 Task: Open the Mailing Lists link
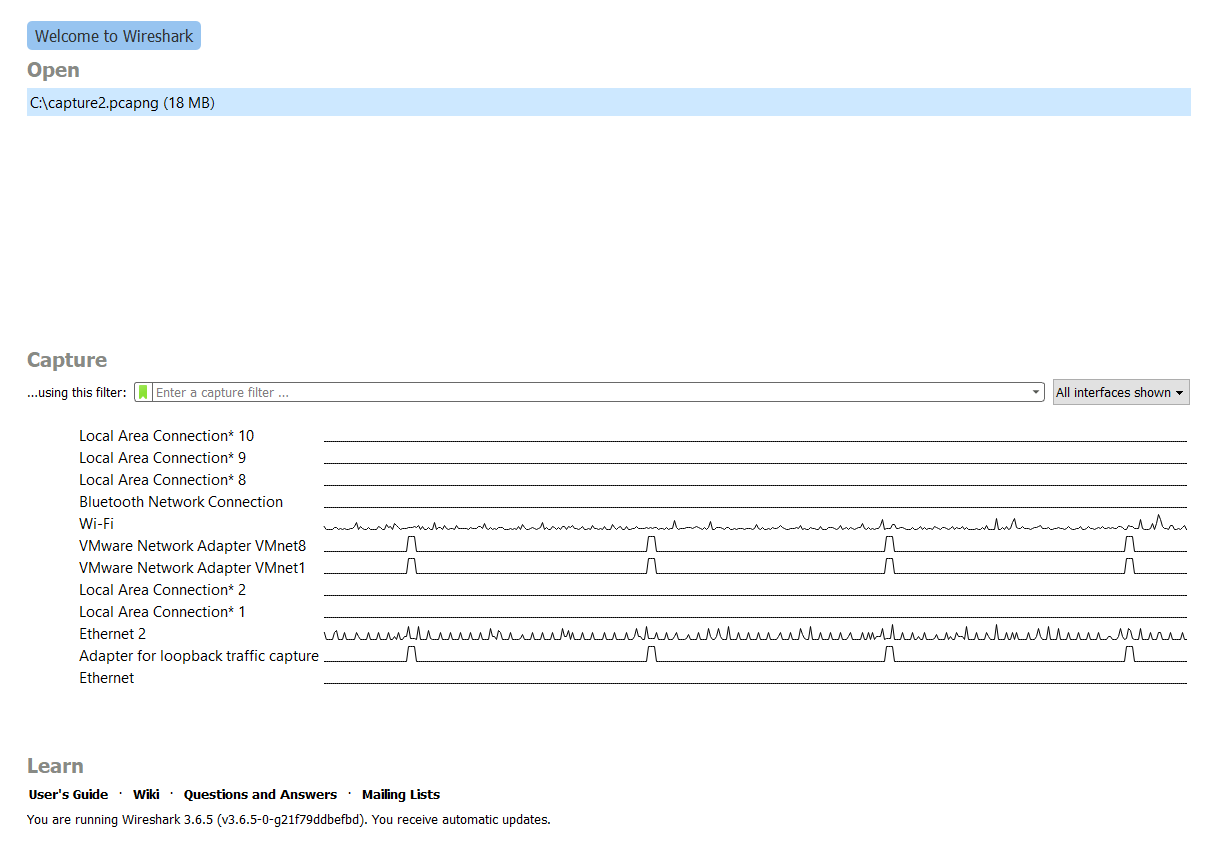tap(401, 794)
